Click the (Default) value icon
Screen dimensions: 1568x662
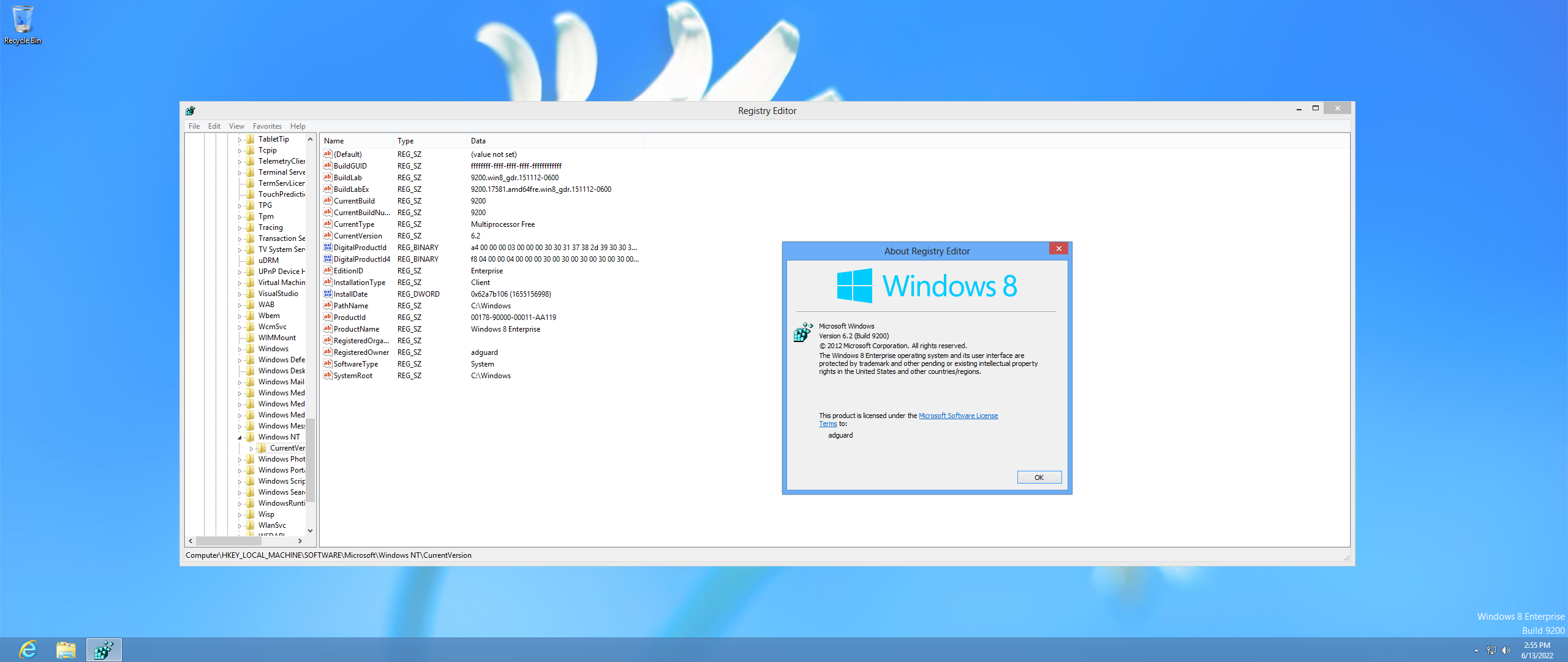click(328, 154)
